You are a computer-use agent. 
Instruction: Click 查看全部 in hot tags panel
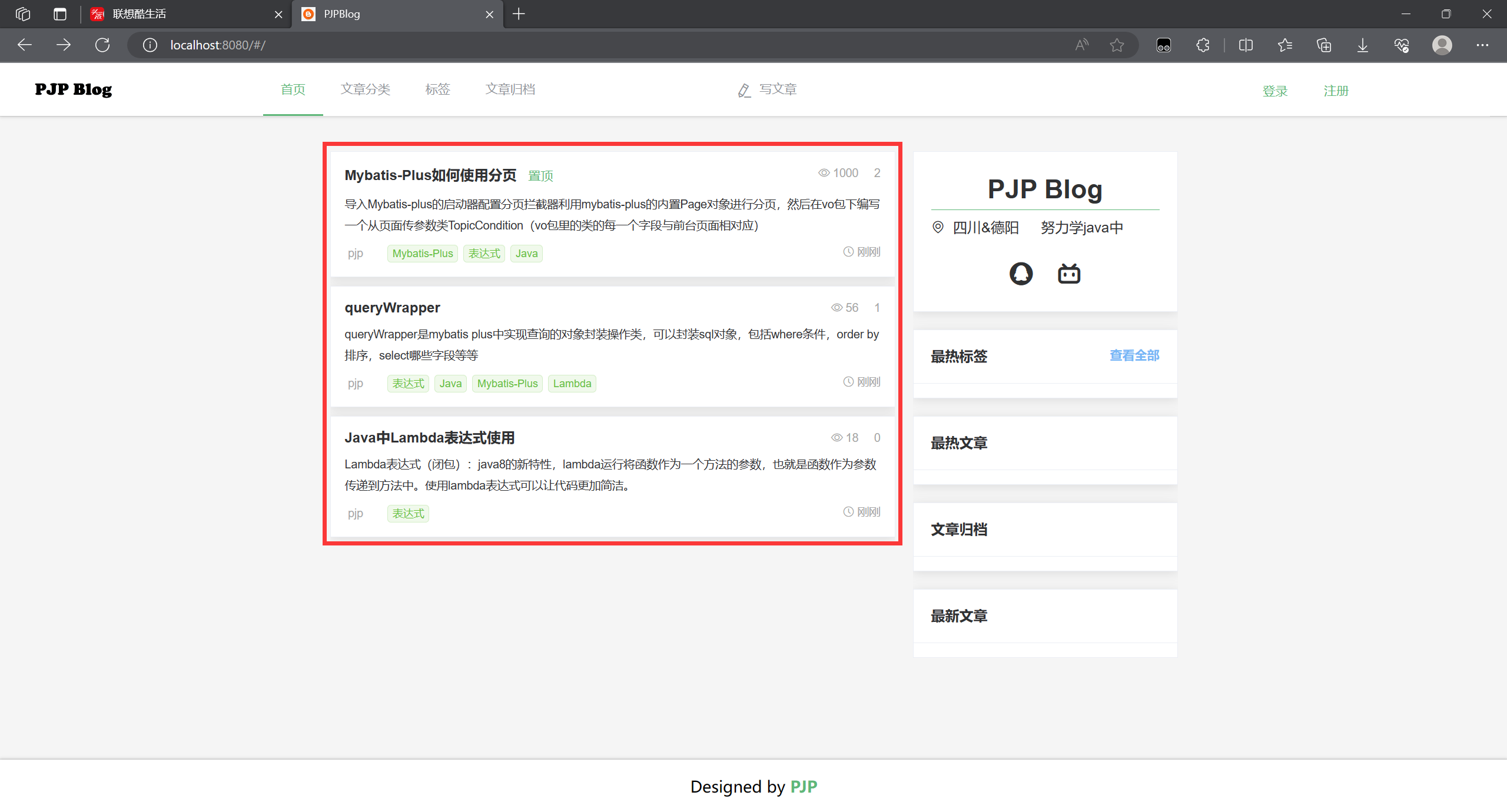click(x=1134, y=355)
